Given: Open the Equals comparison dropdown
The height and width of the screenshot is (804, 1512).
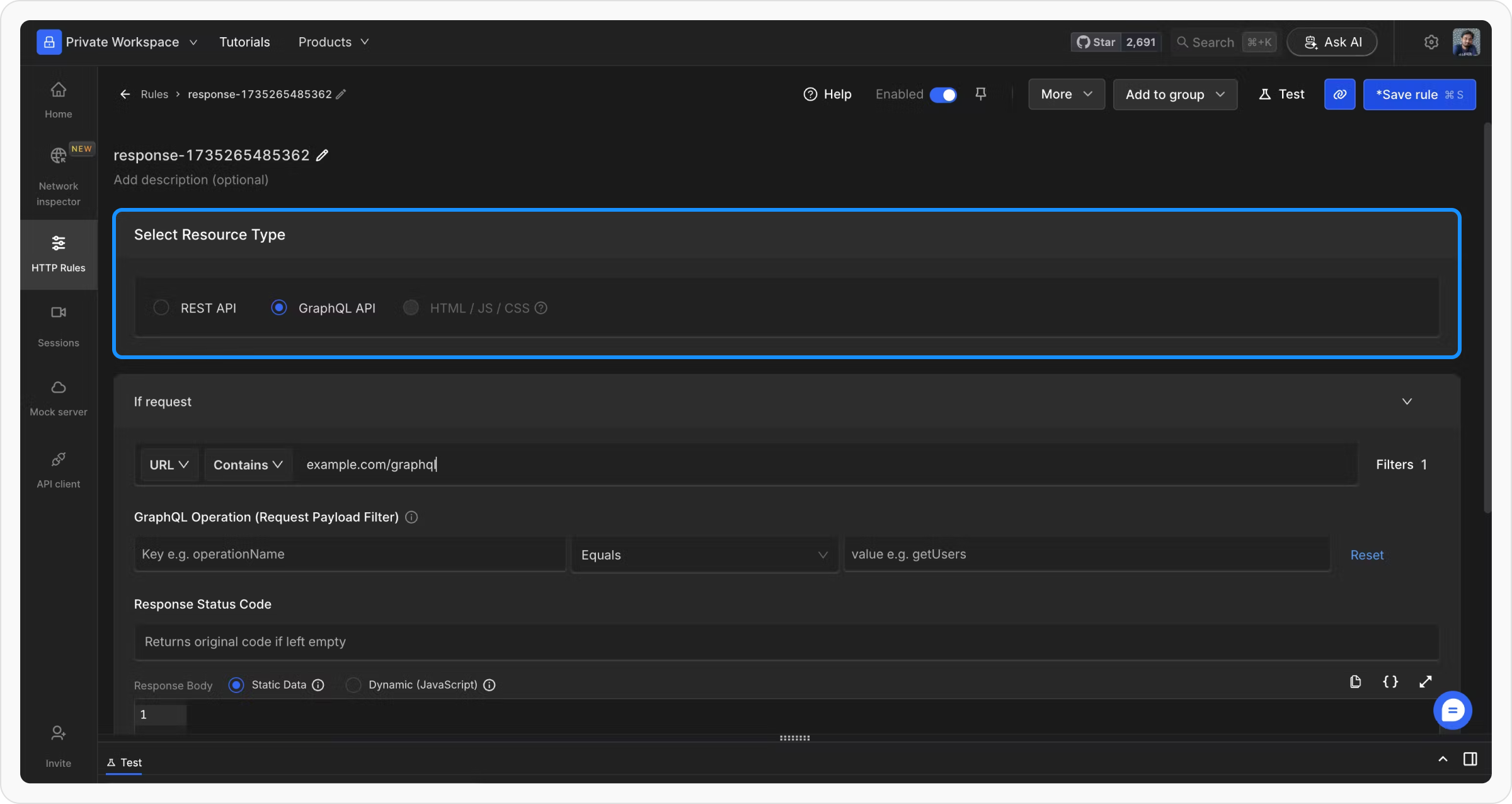Looking at the screenshot, I should (x=704, y=555).
